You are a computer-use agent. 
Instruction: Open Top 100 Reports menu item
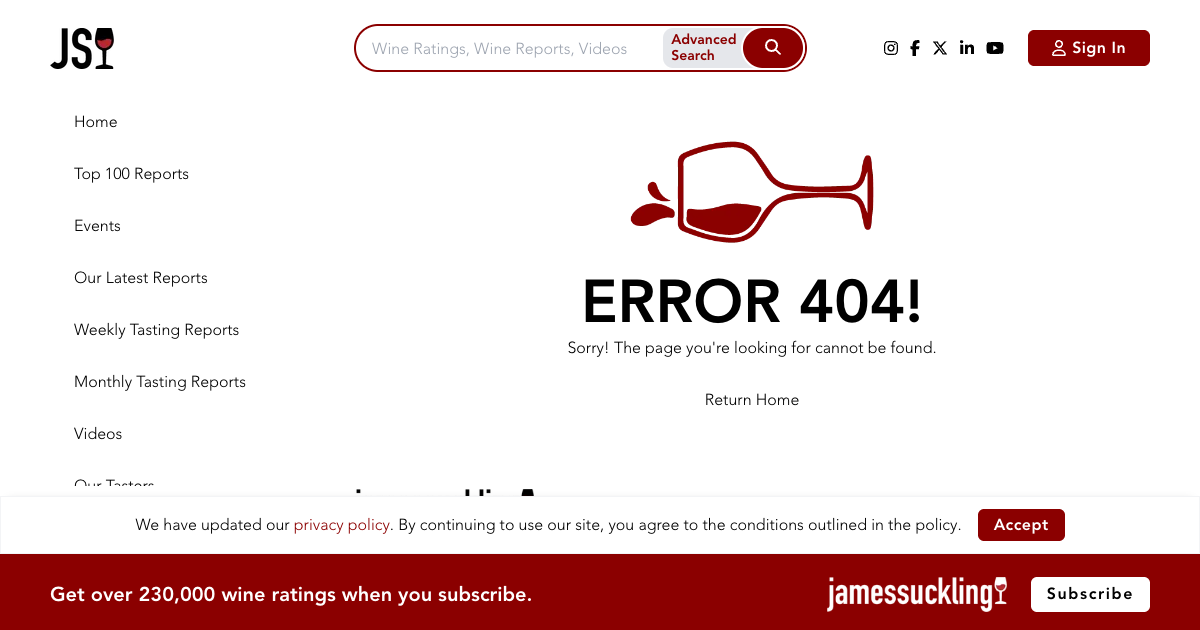click(x=131, y=173)
